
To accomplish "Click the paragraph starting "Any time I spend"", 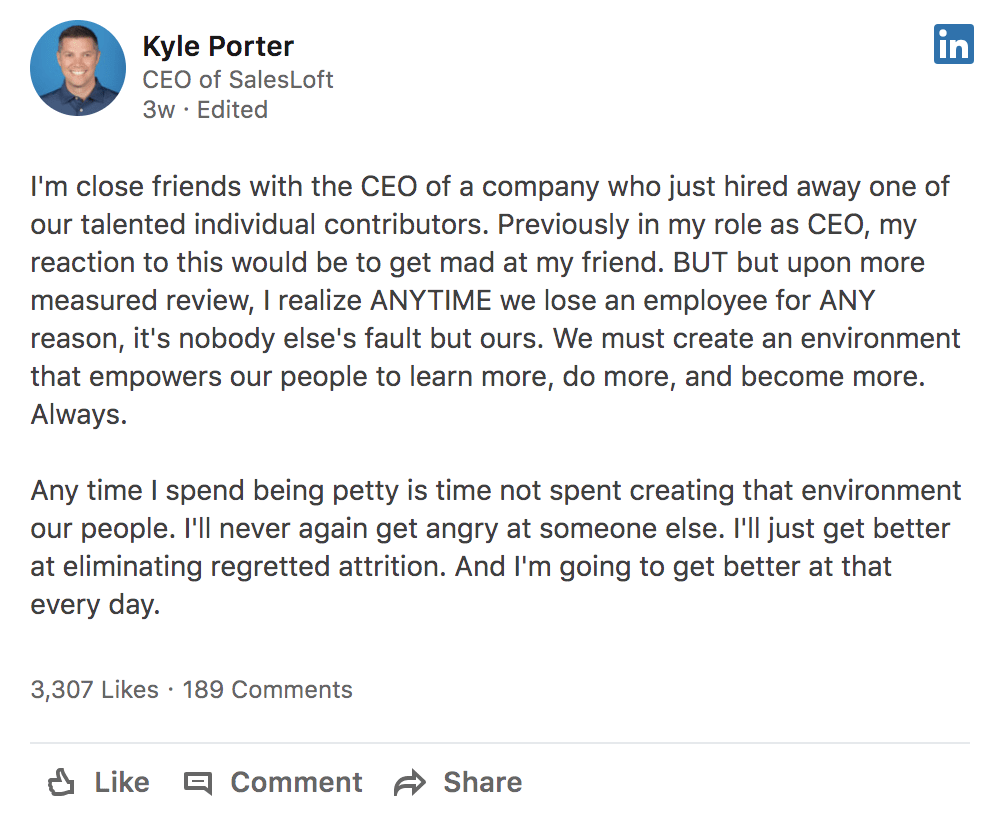I will (496, 548).
